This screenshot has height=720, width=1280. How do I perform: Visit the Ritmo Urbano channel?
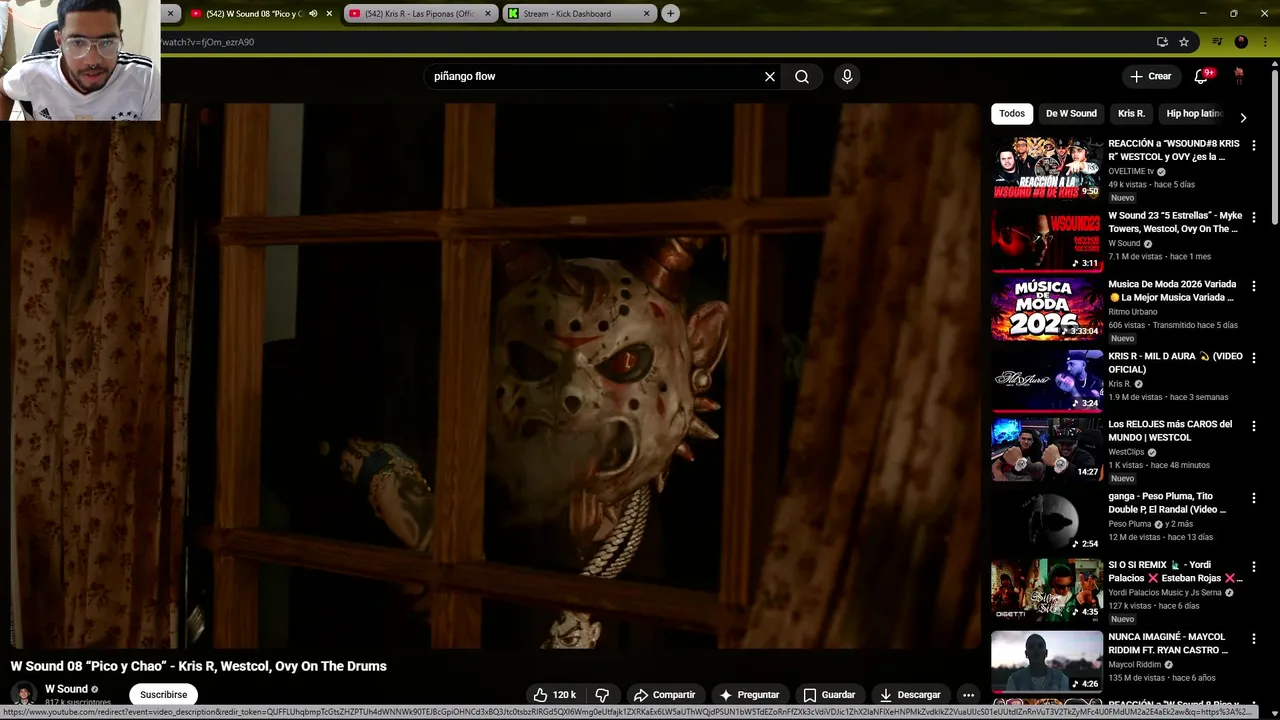pyautogui.click(x=1133, y=312)
